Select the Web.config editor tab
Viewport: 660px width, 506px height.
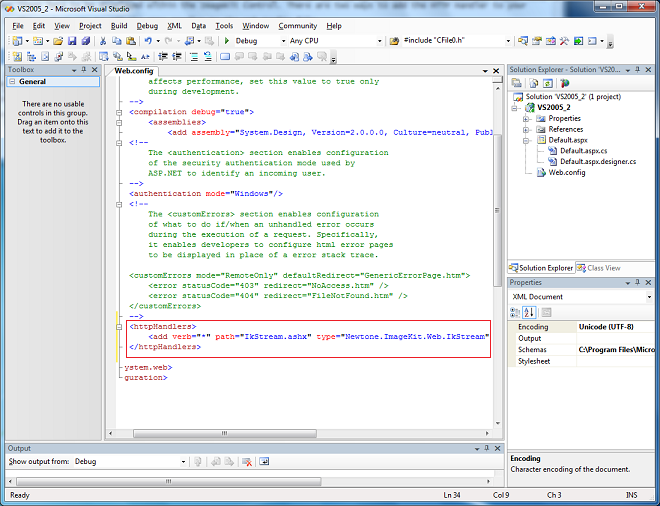click(133, 71)
